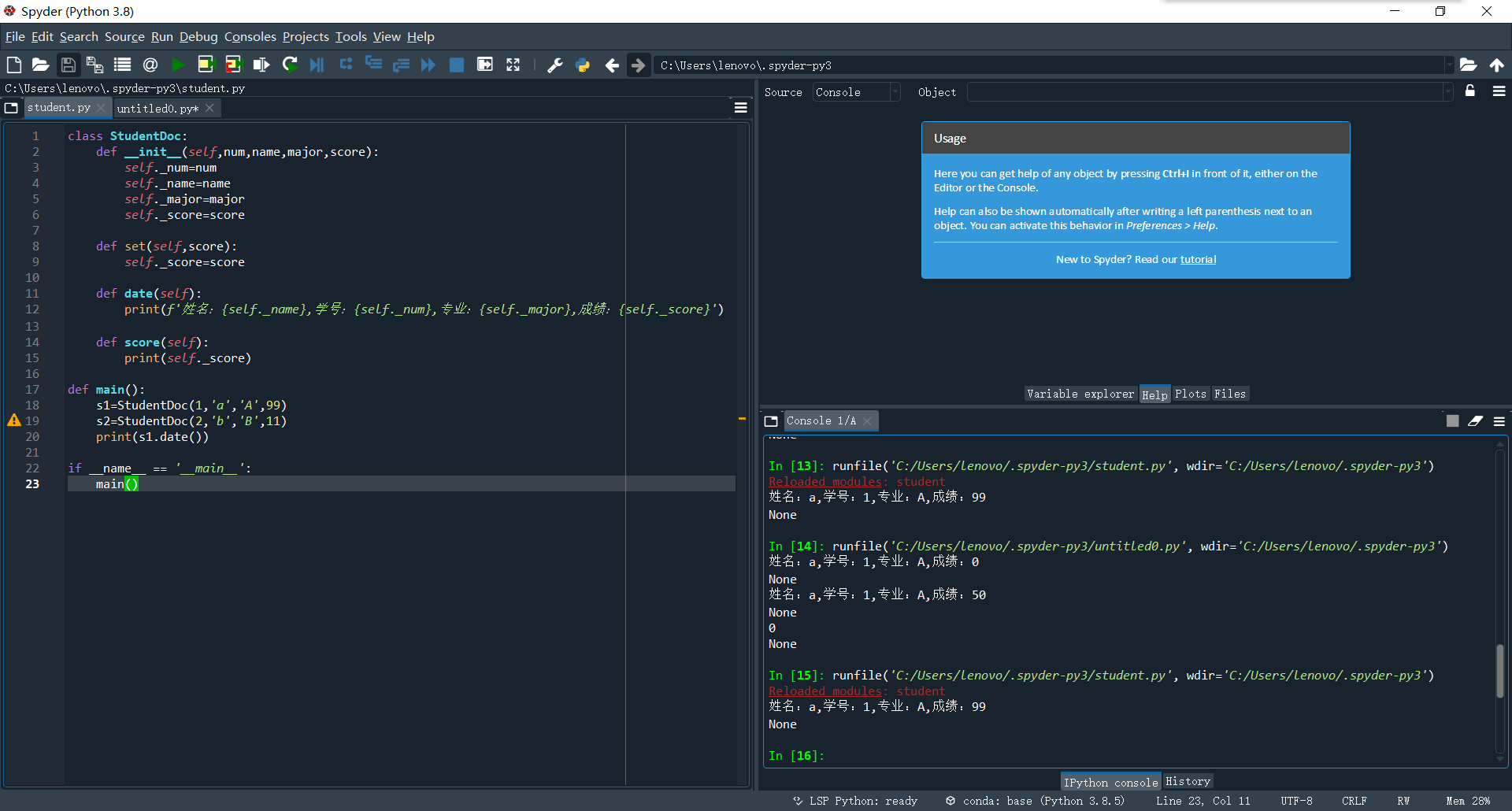Expand the Object combo box dropdown arrow

1447,92
